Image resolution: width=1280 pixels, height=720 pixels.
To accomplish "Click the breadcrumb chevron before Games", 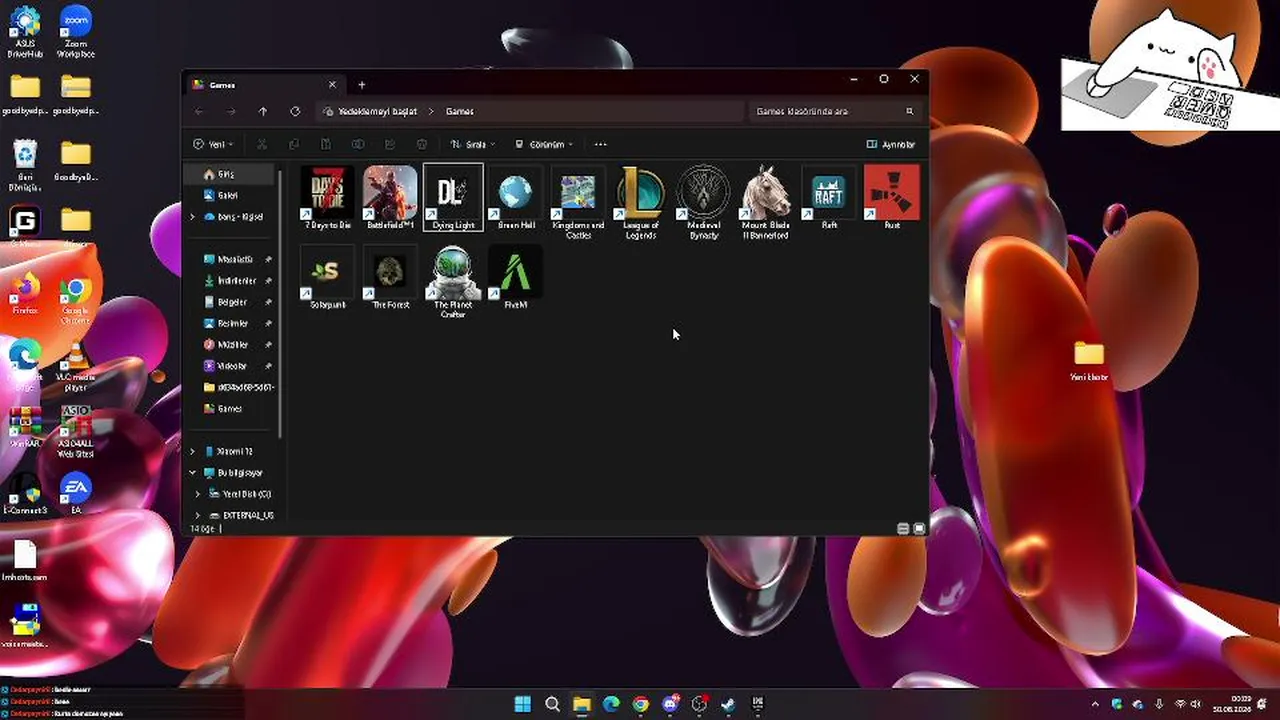I will [x=432, y=111].
